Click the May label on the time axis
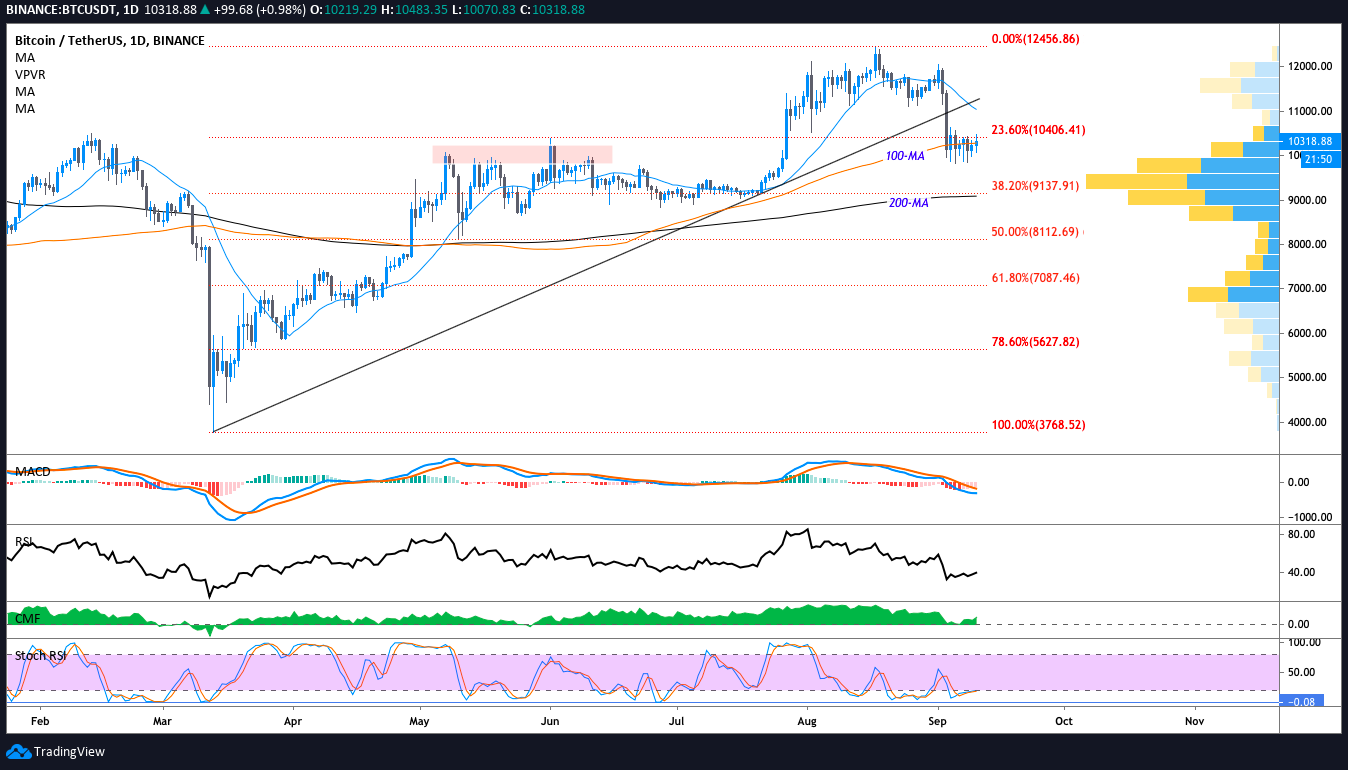1348x771 pixels. 420,720
